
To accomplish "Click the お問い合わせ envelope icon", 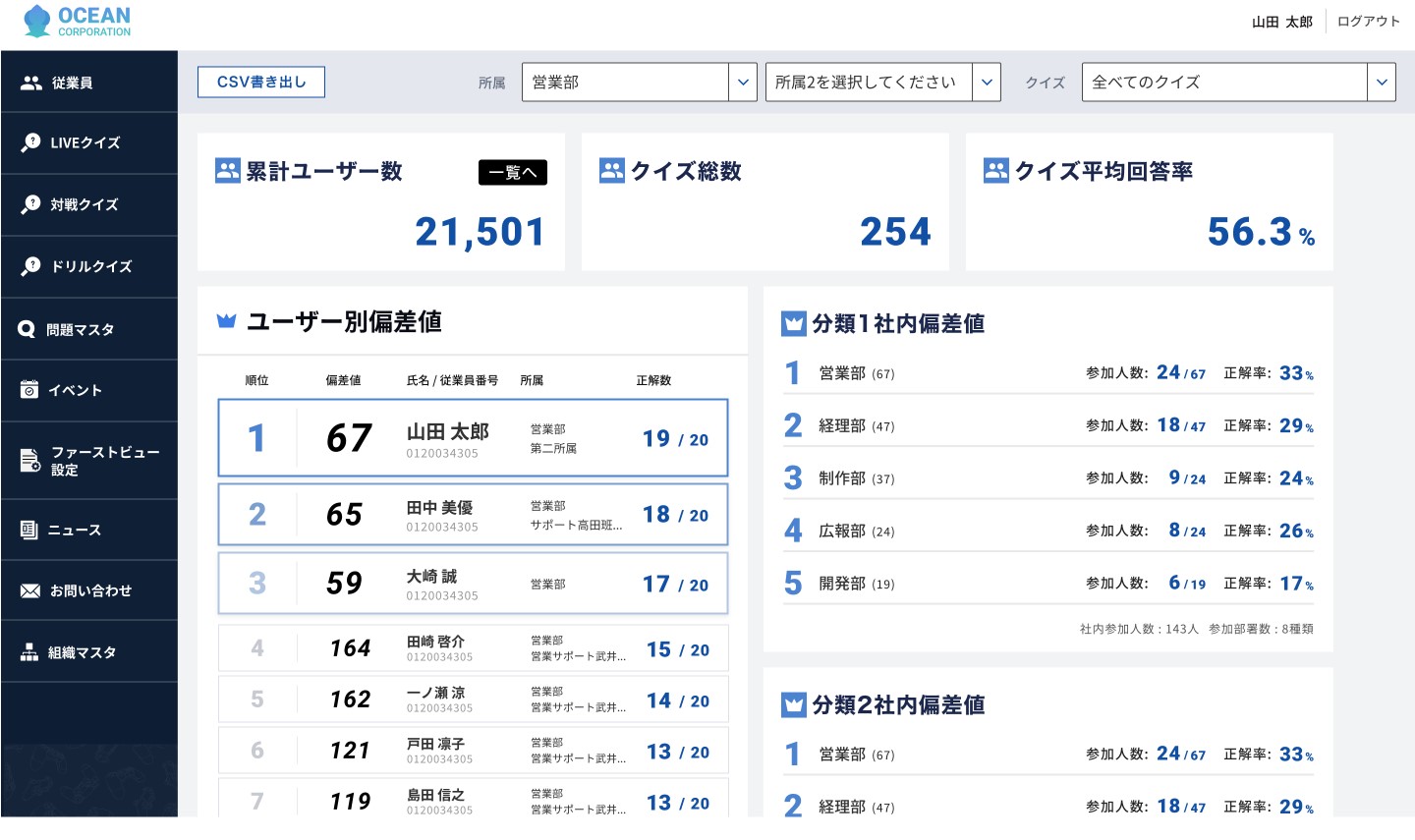I will (x=29, y=591).
